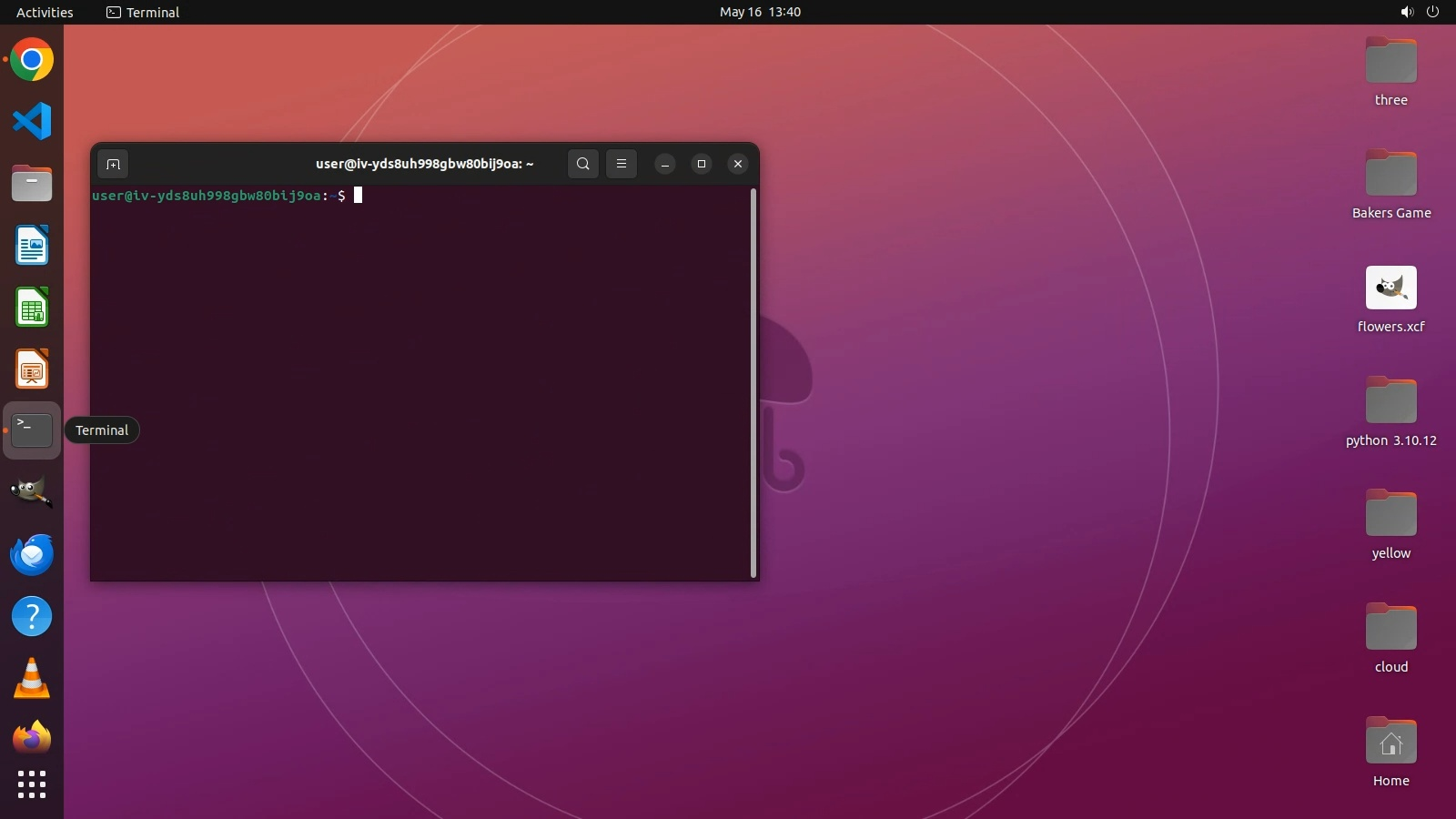
Task: Expand system menu via volume icon
Action: point(1407,12)
